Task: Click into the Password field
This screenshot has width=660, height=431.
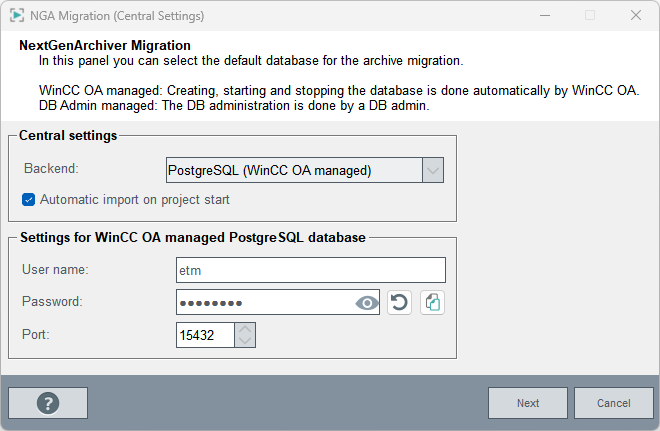Action: click(263, 302)
